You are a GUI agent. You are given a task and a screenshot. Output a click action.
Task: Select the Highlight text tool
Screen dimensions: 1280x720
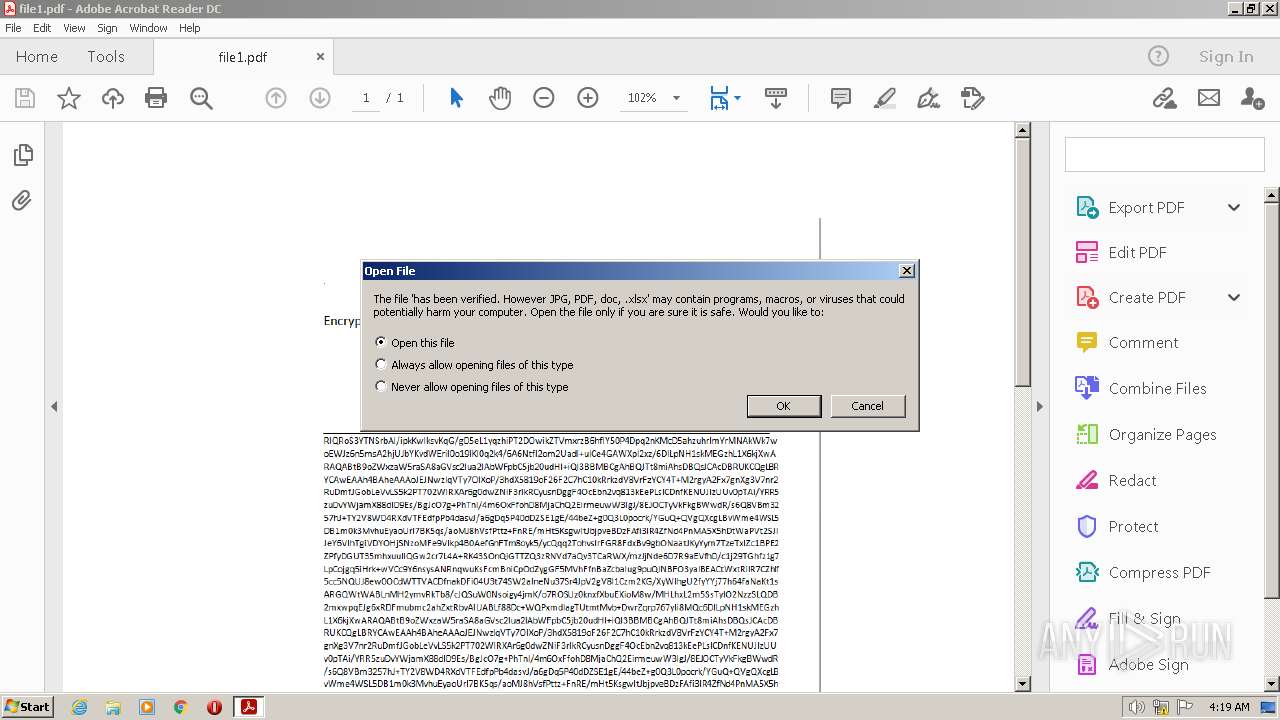tap(885, 98)
